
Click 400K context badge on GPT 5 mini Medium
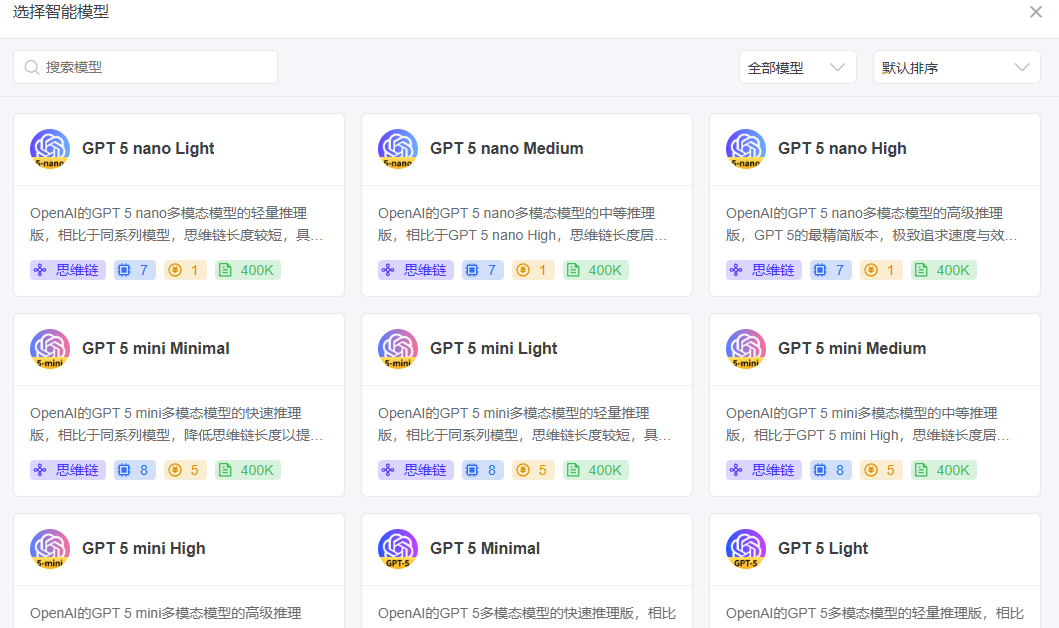tap(943, 470)
